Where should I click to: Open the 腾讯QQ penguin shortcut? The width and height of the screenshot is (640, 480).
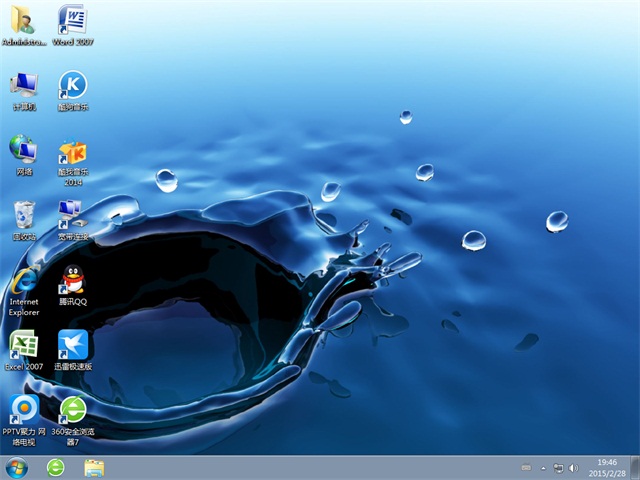pyautogui.click(x=72, y=280)
